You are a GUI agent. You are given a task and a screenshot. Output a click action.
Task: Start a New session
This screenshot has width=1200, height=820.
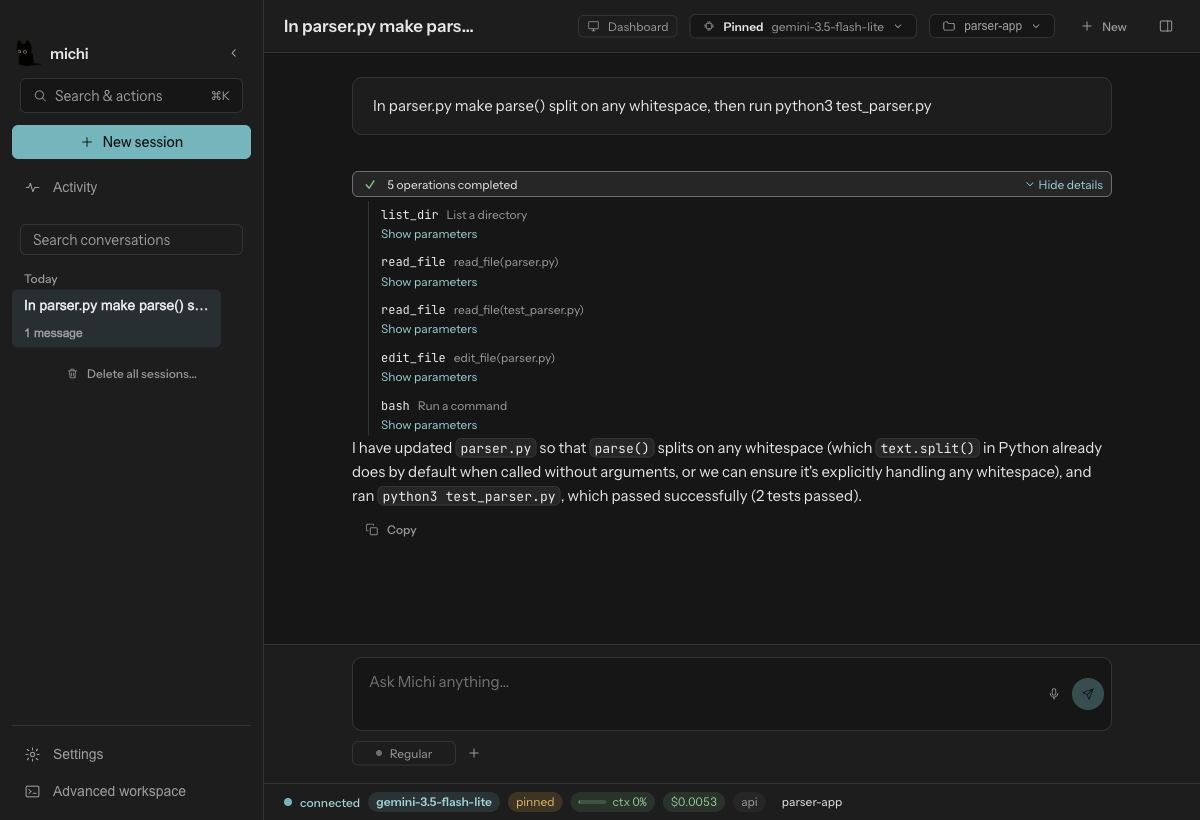(131, 142)
